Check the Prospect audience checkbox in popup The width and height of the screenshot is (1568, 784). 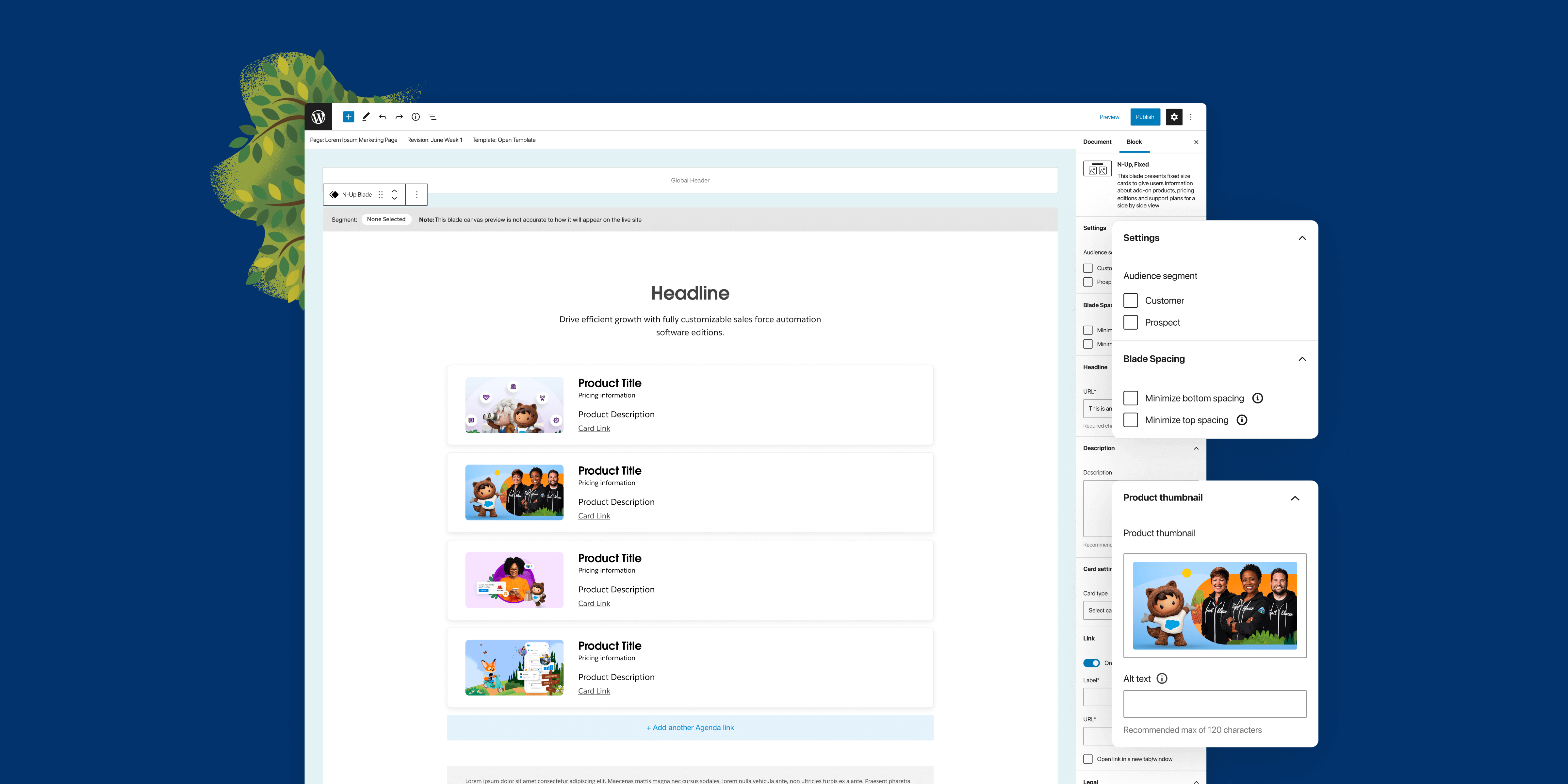1130,323
